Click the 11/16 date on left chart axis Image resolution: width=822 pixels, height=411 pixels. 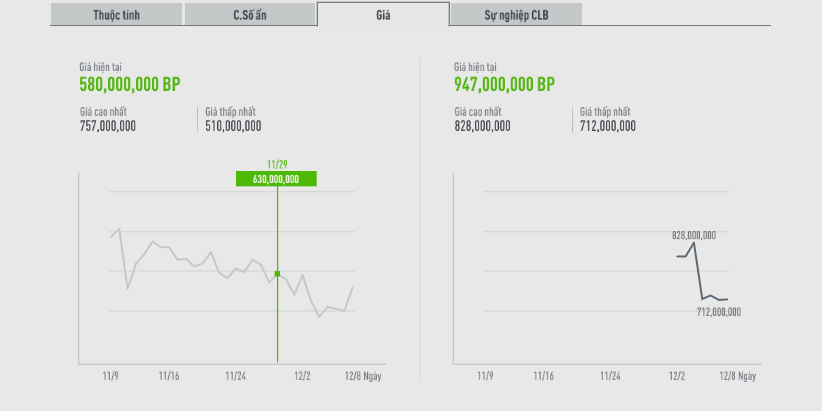coord(169,376)
